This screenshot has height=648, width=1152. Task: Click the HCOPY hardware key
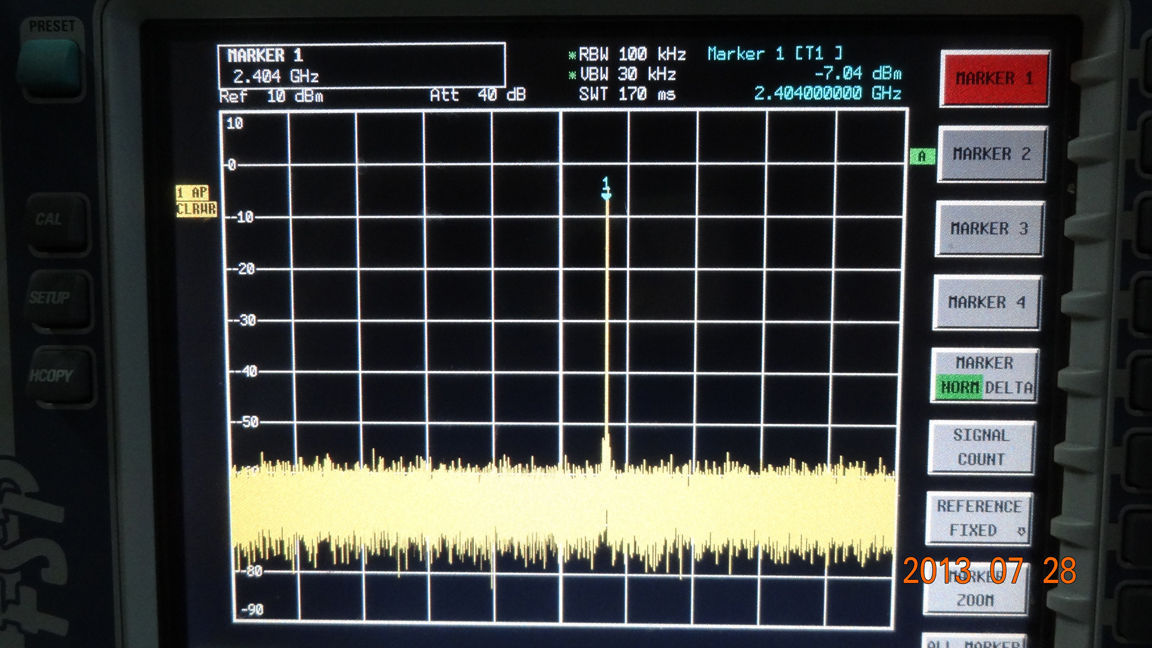pyautogui.click(x=60, y=376)
